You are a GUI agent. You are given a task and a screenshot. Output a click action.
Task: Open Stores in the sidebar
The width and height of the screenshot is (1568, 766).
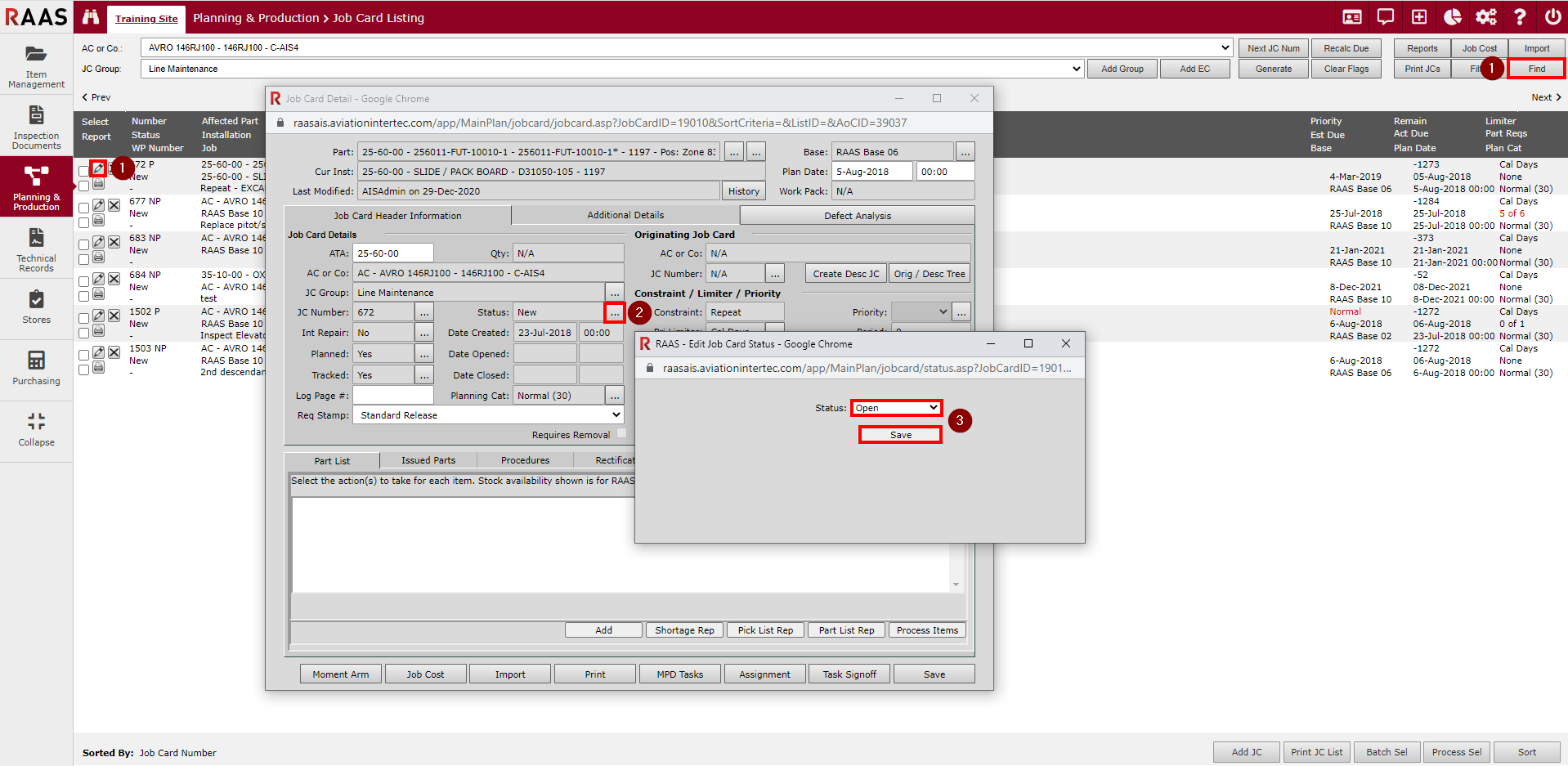tap(36, 307)
